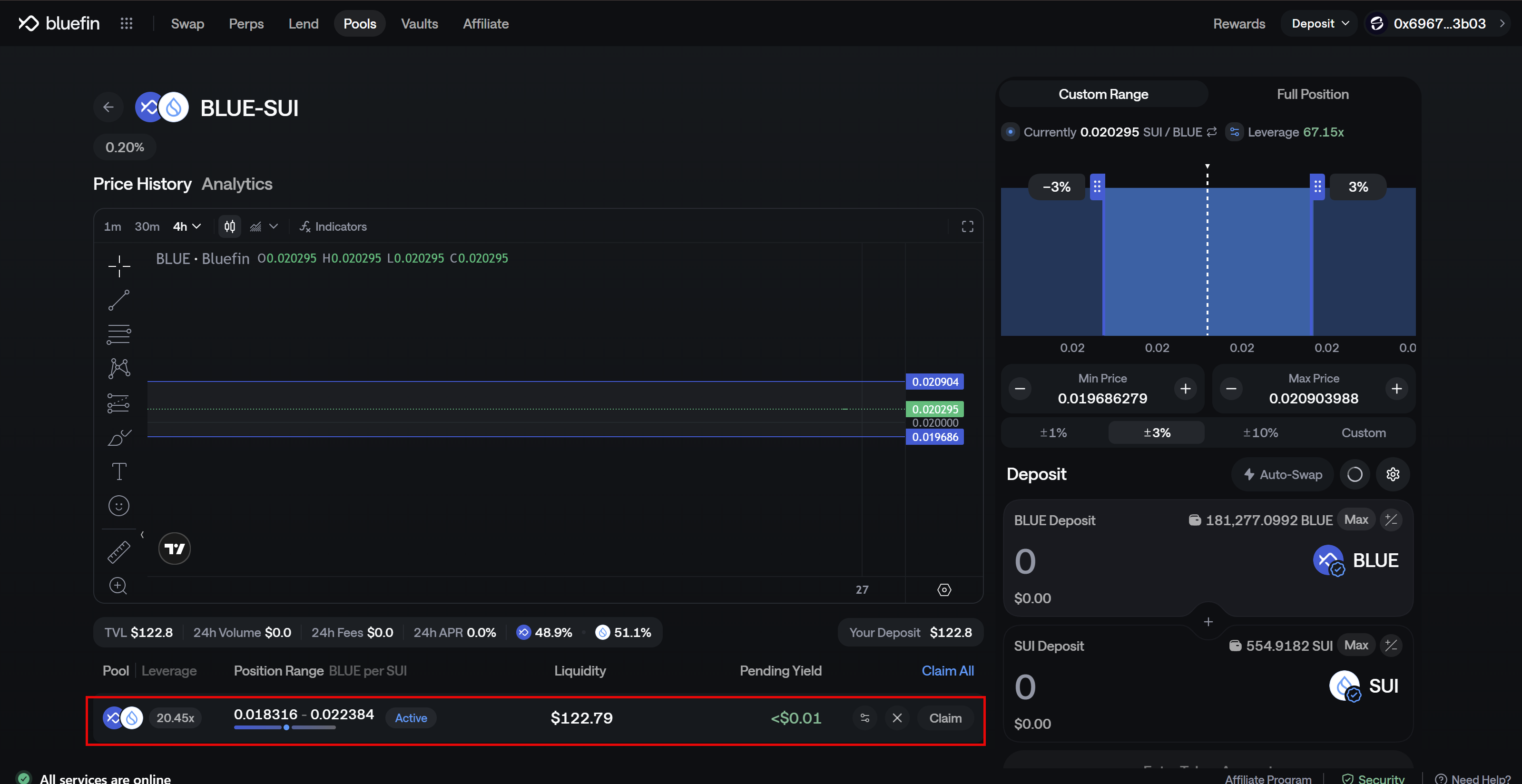Increase Min Price with plus button
Image resolution: width=1522 pixels, height=784 pixels.
[1185, 389]
